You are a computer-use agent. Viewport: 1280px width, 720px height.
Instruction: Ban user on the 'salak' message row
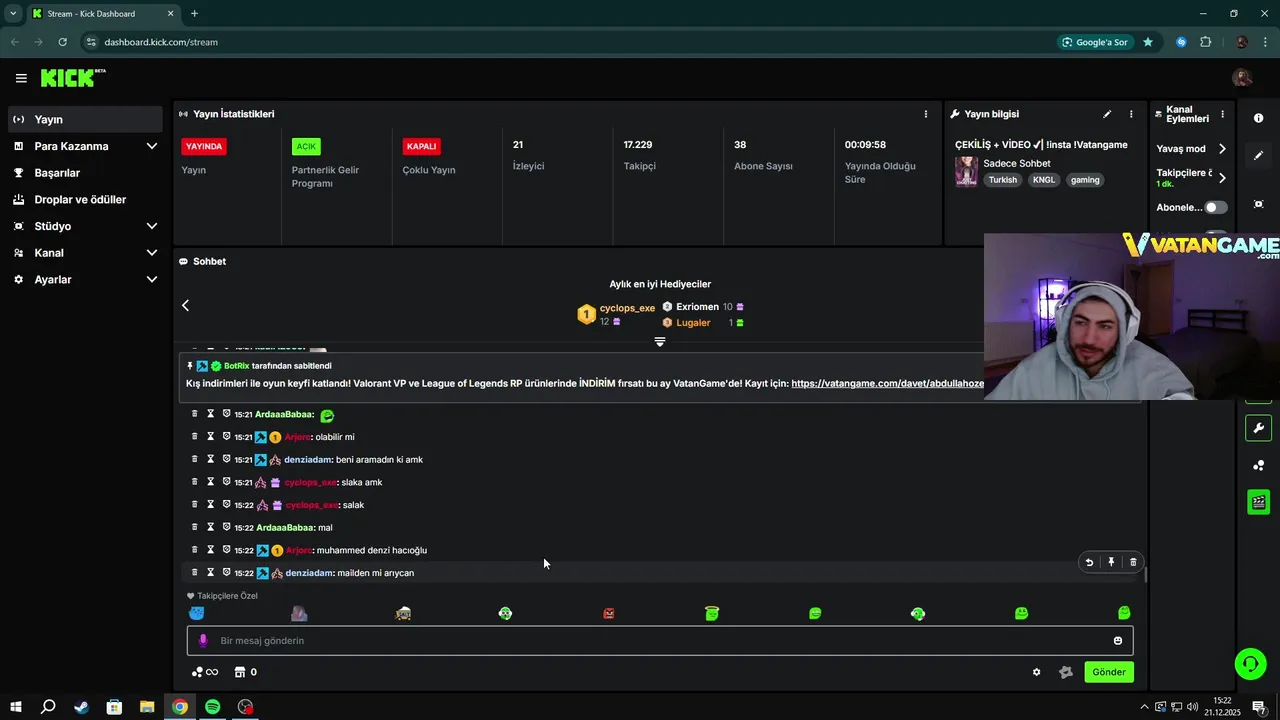tap(226, 505)
